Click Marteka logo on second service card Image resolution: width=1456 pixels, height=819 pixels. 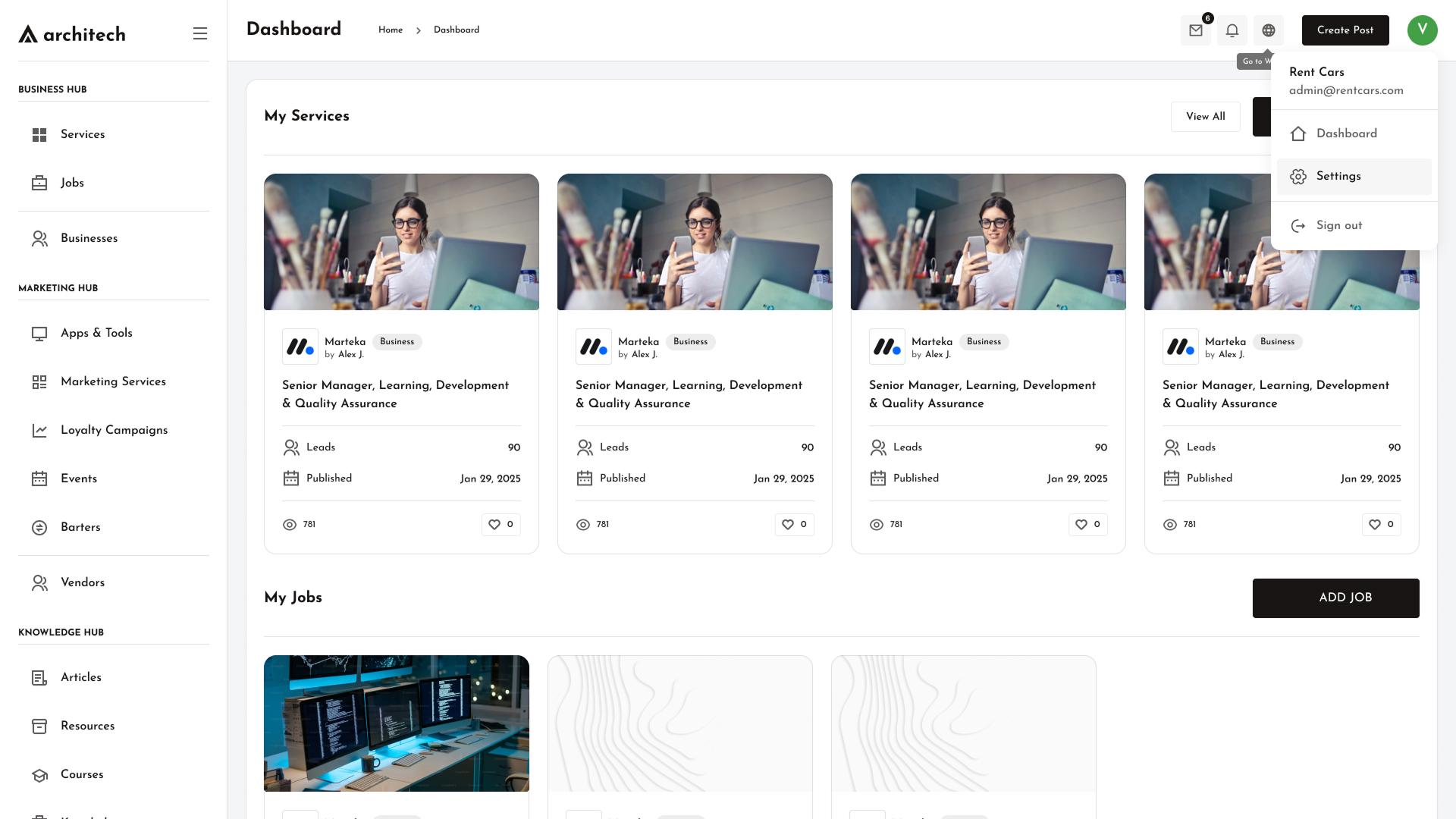pos(594,347)
